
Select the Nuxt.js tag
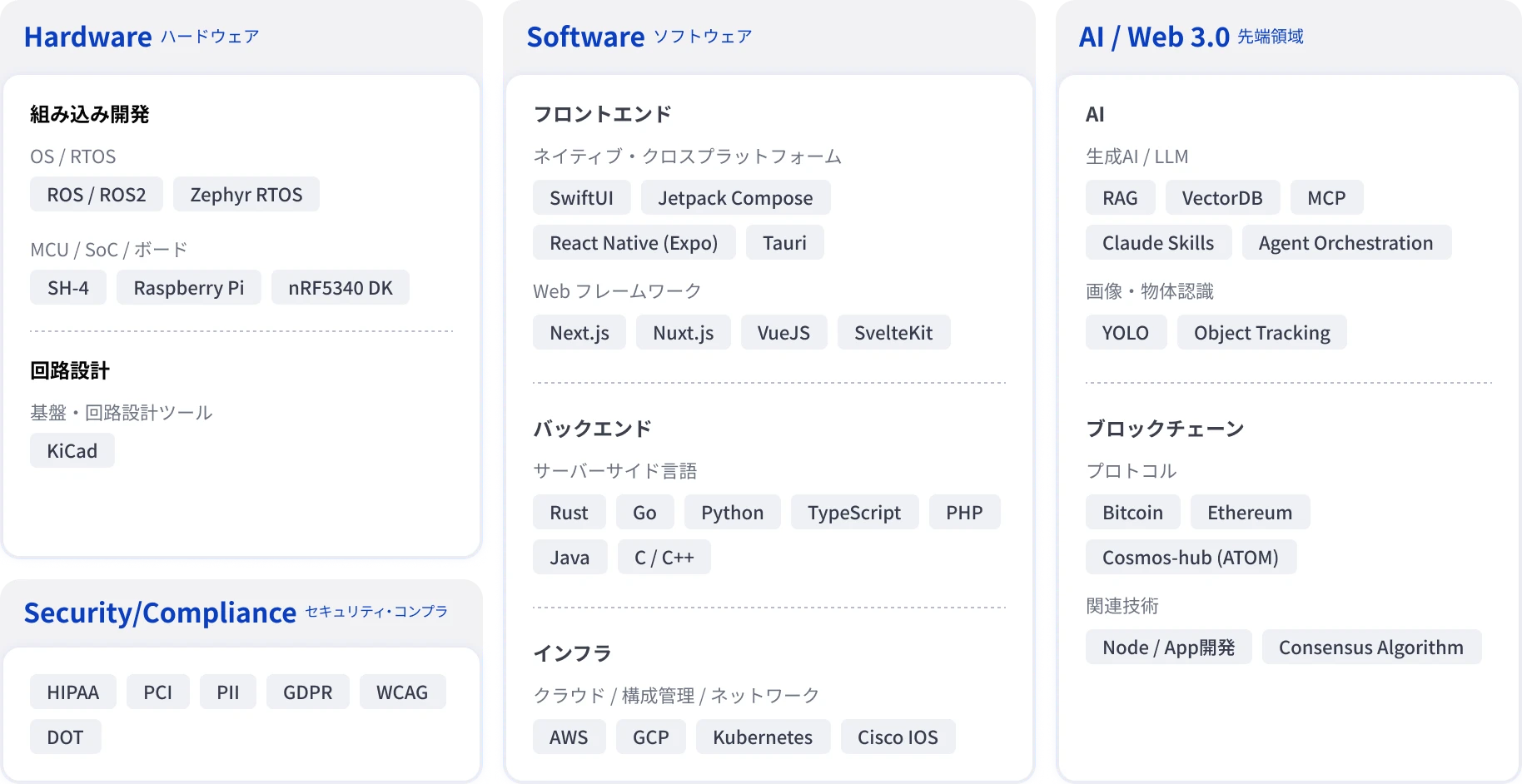pos(684,332)
